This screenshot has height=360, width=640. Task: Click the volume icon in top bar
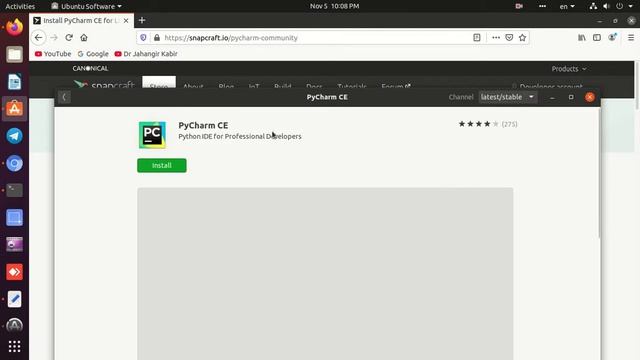click(607, 6)
